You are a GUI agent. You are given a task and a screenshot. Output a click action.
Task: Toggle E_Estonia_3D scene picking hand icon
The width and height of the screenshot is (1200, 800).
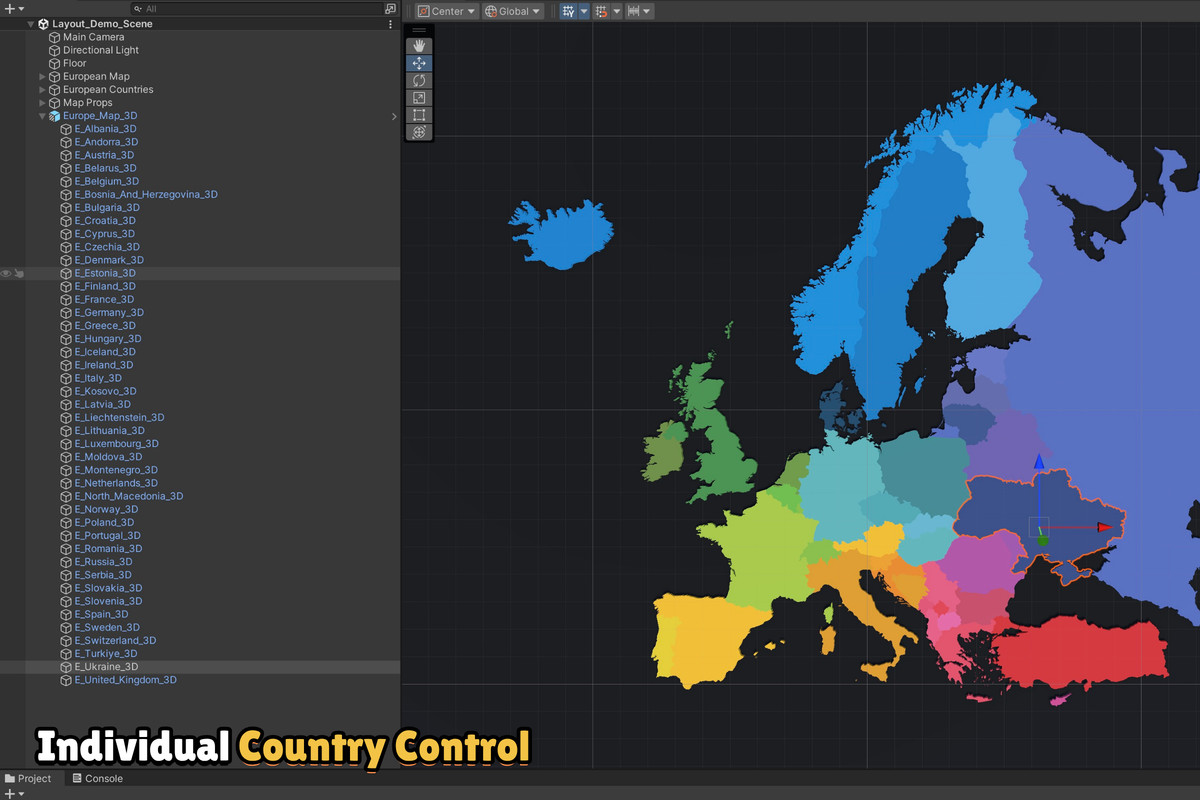[19, 273]
